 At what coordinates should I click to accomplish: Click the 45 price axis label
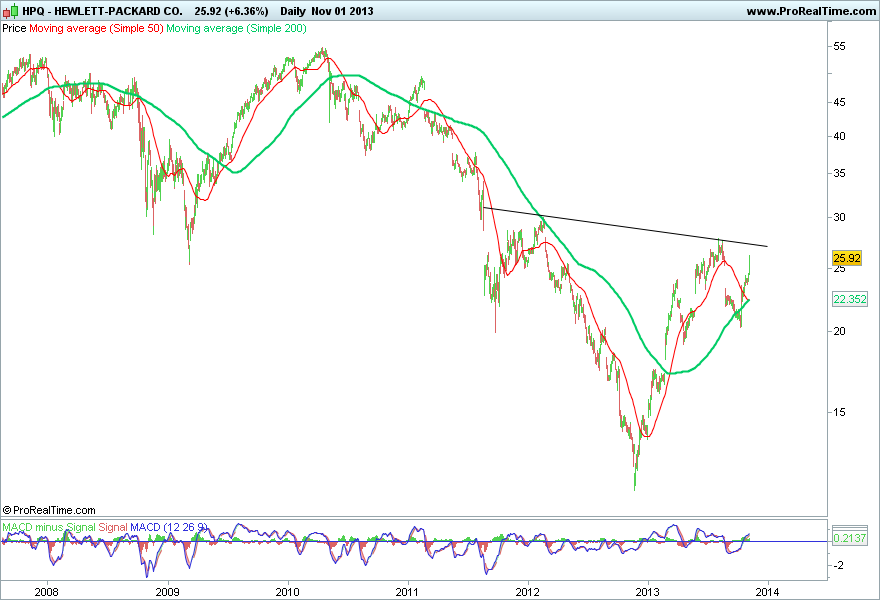click(x=839, y=102)
